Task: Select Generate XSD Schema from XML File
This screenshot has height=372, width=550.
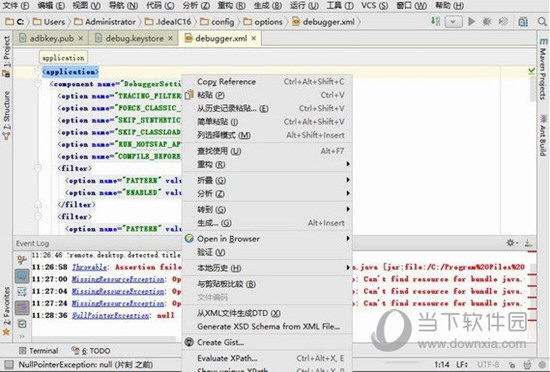Action: [267, 326]
